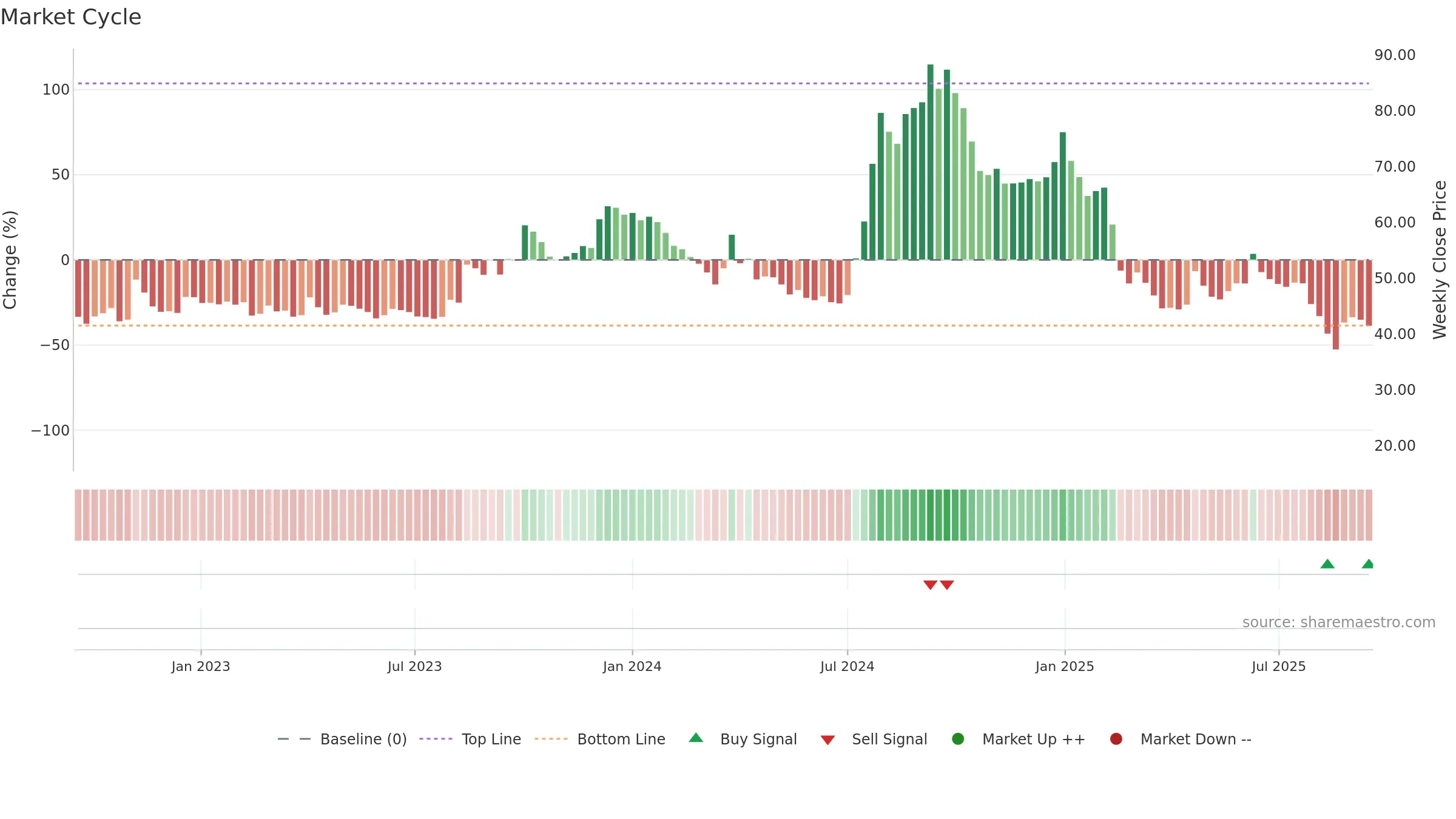Click the dark red Market Down circle in legend
1456x819 pixels.
1116,738
